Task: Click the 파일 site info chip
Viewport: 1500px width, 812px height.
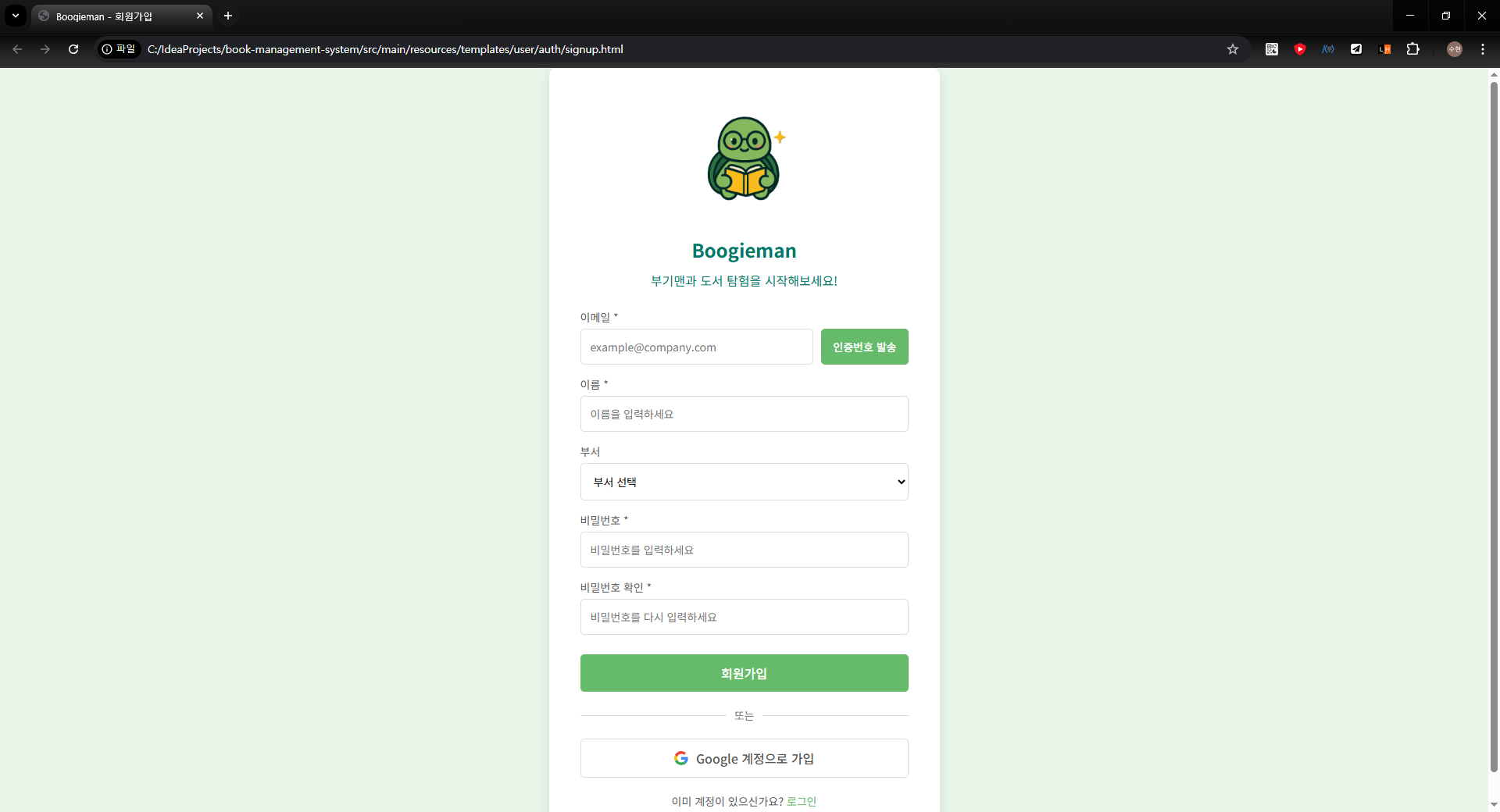Action: point(119,49)
